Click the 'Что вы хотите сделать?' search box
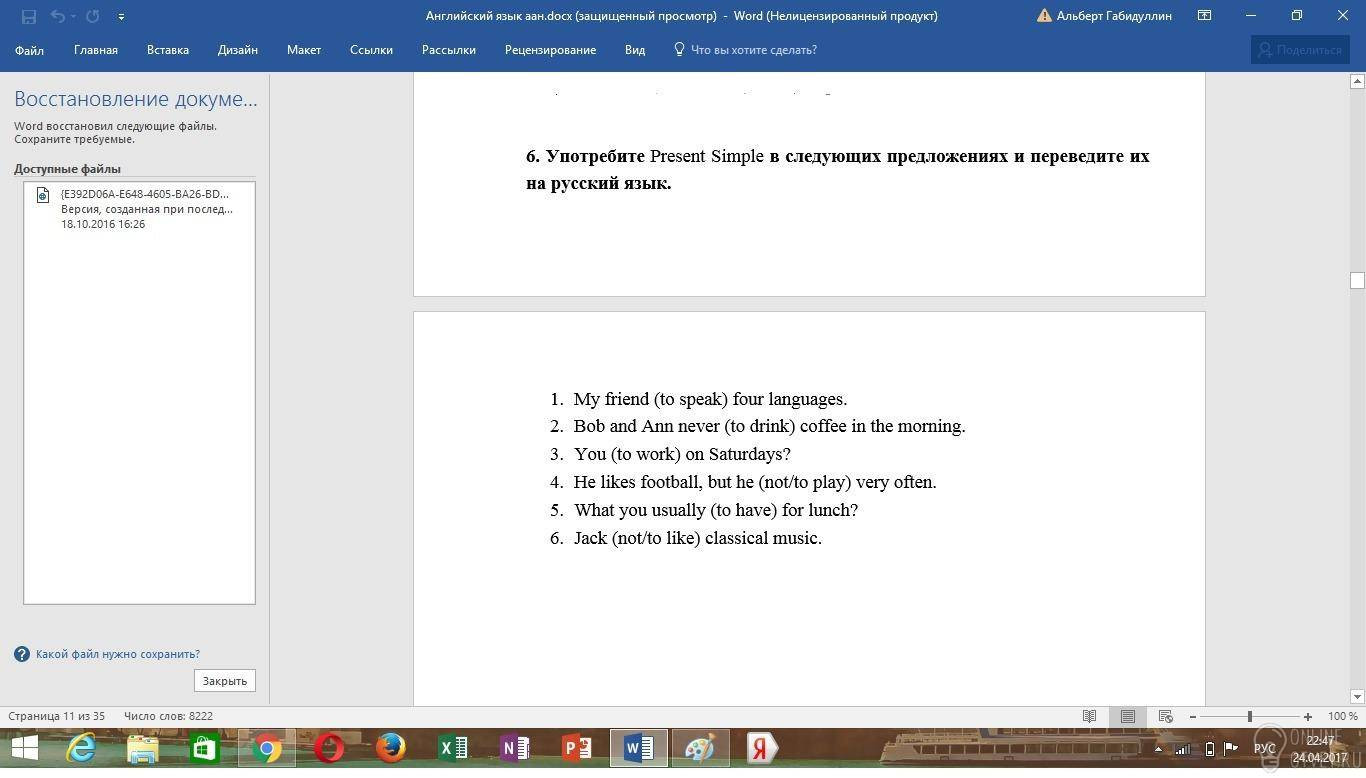This screenshot has height=778, width=1366. pyautogui.click(x=745, y=50)
